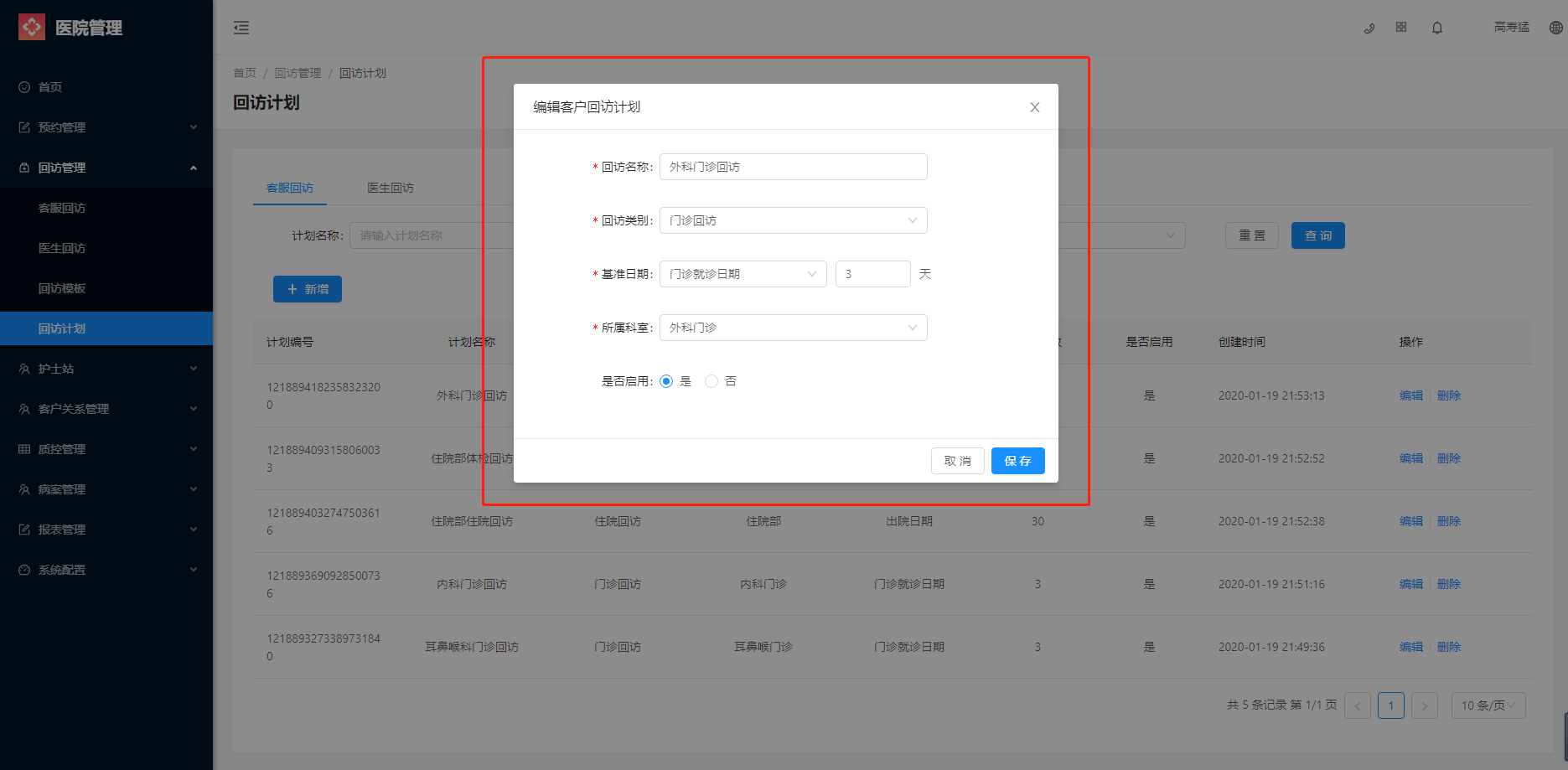1568x770 pixels.
Task: Click the 报表管理 sidebar icon
Action: click(x=24, y=530)
